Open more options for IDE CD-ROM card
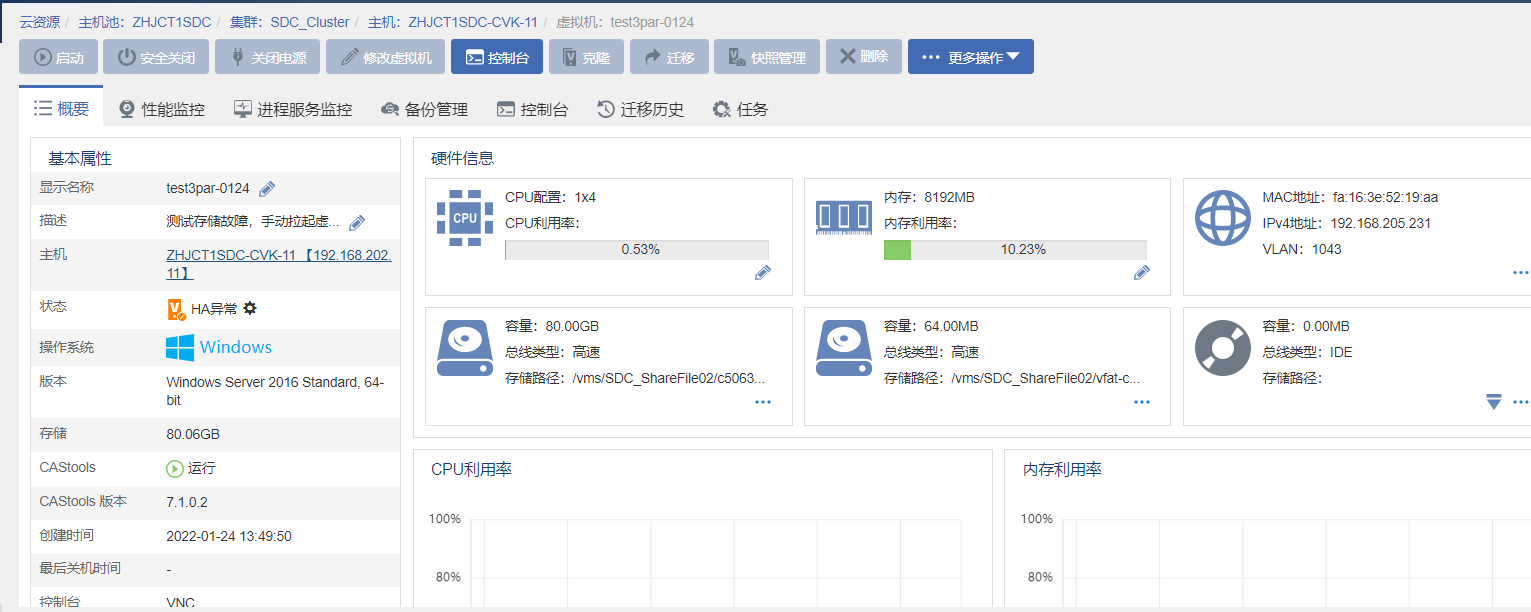This screenshot has height=612, width=1531. (x=1521, y=402)
